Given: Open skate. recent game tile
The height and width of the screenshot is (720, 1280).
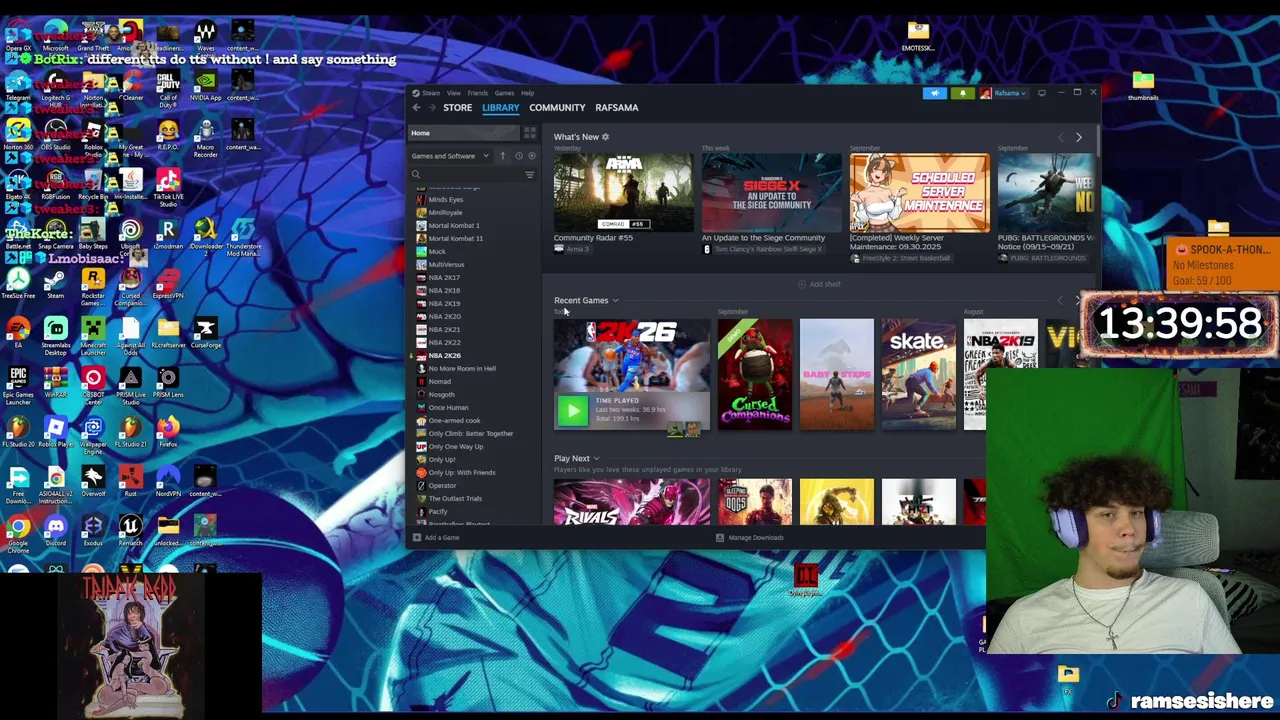Looking at the screenshot, I should (918, 375).
